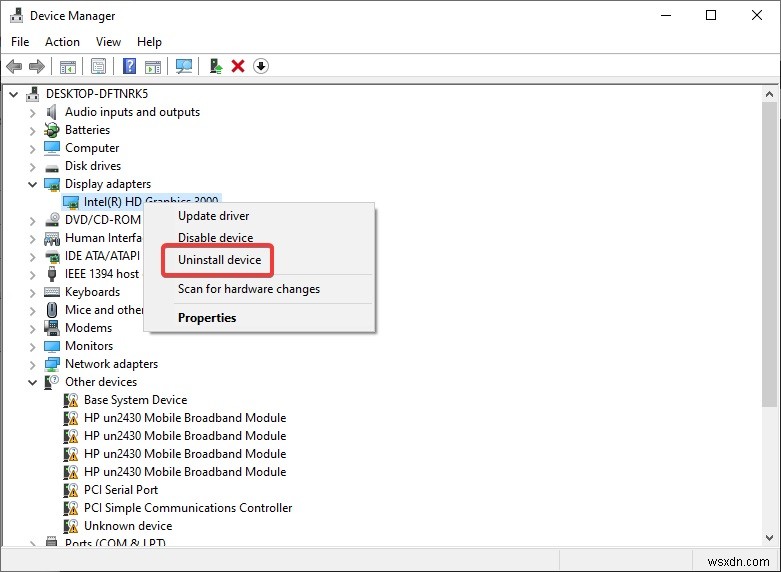Click the Batteries category icon
Viewport: 781px width, 572px height.
(51, 130)
